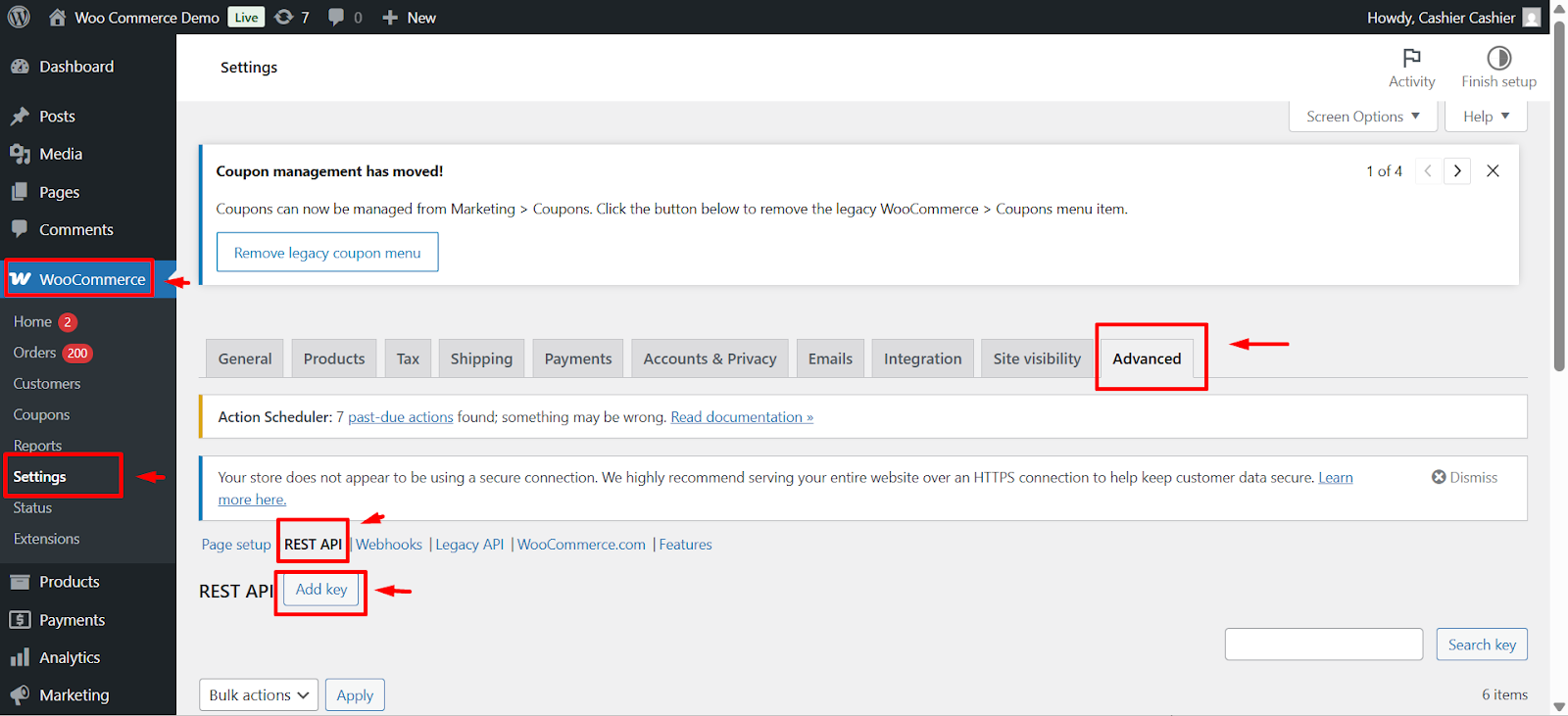The height and width of the screenshot is (716, 1568).
Task: Click the Finish setup circle icon
Action: point(1498,58)
